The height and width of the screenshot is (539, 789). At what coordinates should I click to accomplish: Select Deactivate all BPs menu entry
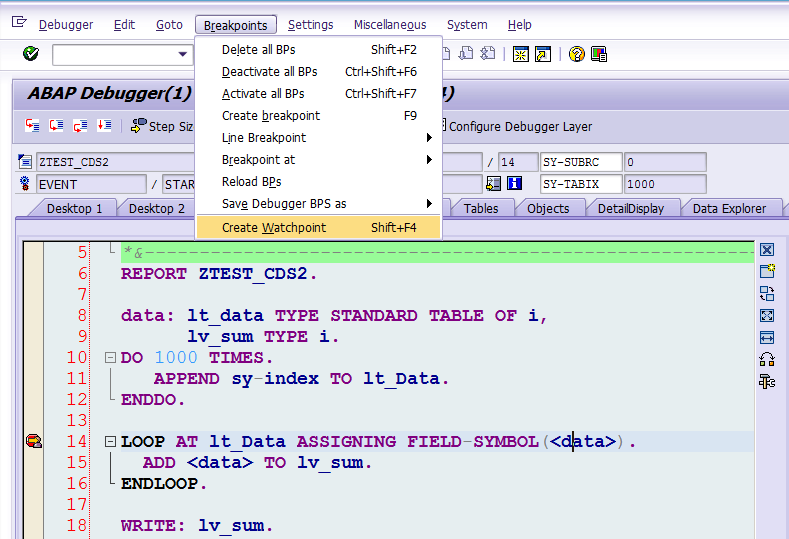coord(319,72)
